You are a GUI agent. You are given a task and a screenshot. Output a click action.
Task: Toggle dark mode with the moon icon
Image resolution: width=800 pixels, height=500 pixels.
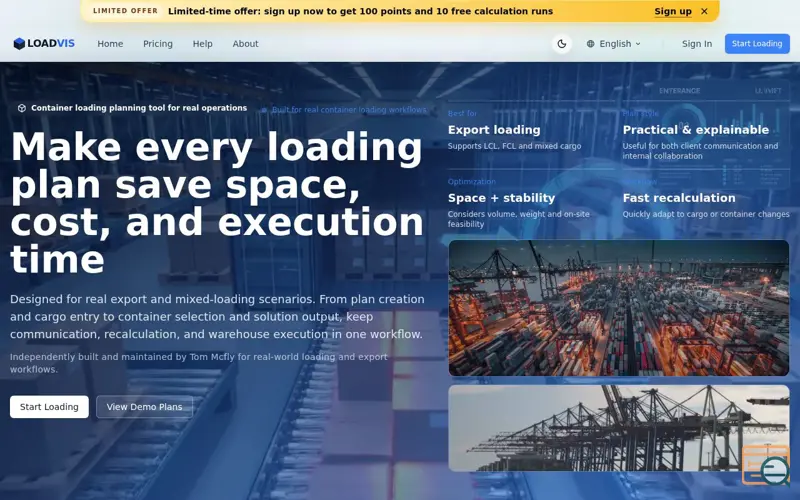[562, 44]
